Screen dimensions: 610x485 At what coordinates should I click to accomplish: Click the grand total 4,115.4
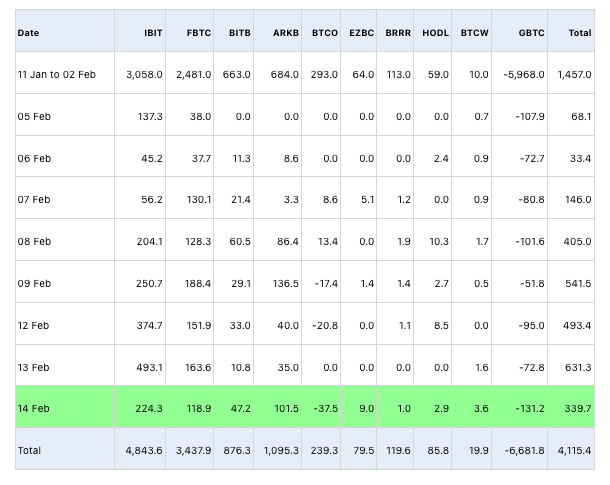574,450
